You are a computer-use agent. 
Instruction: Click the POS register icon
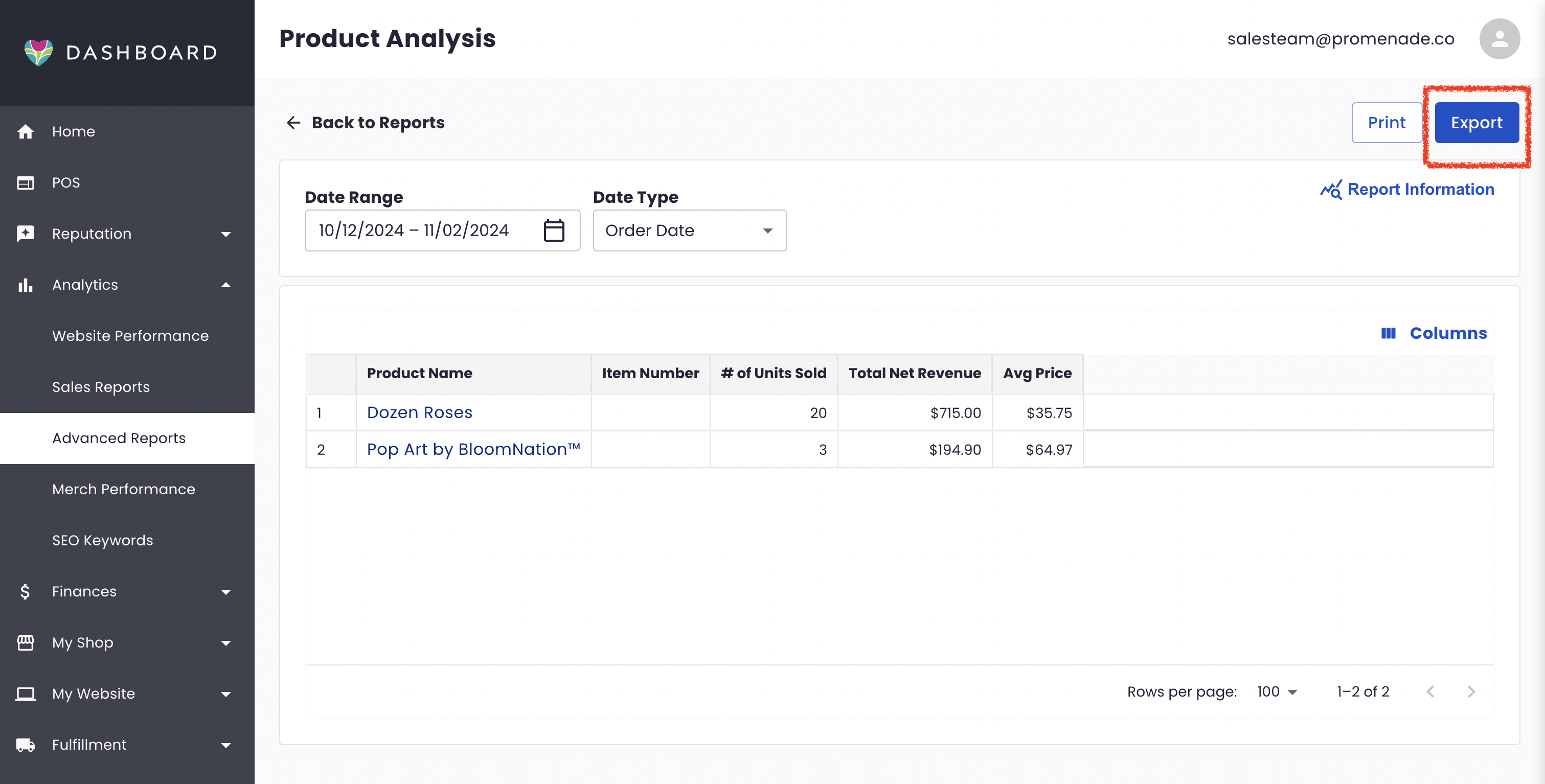[x=25, y=183]
